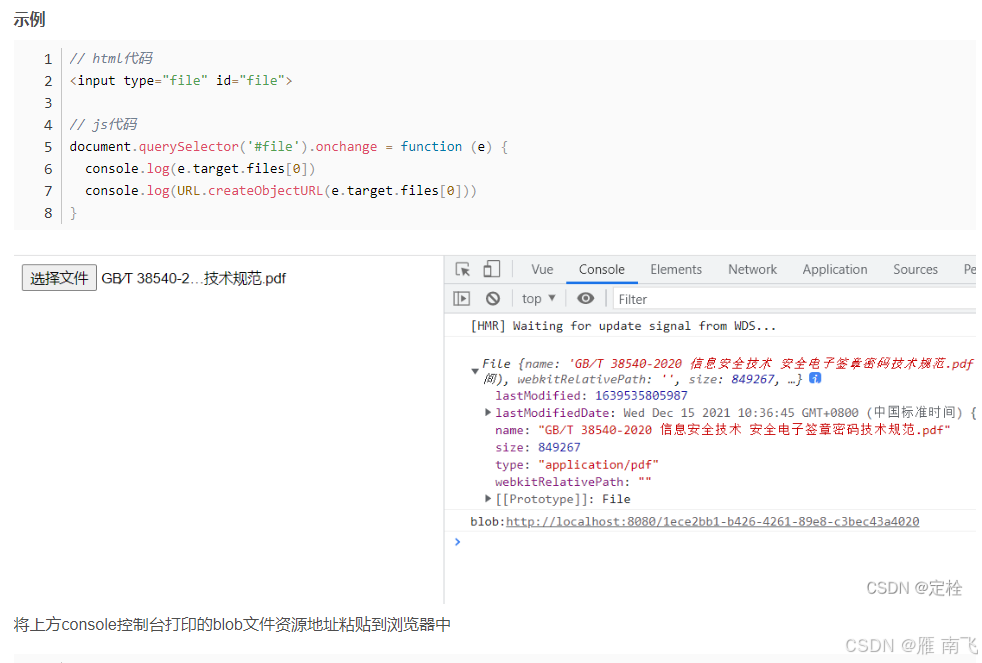Open the Network tab
This screenshot has height=663, width=982.
[x=752, y=269]
